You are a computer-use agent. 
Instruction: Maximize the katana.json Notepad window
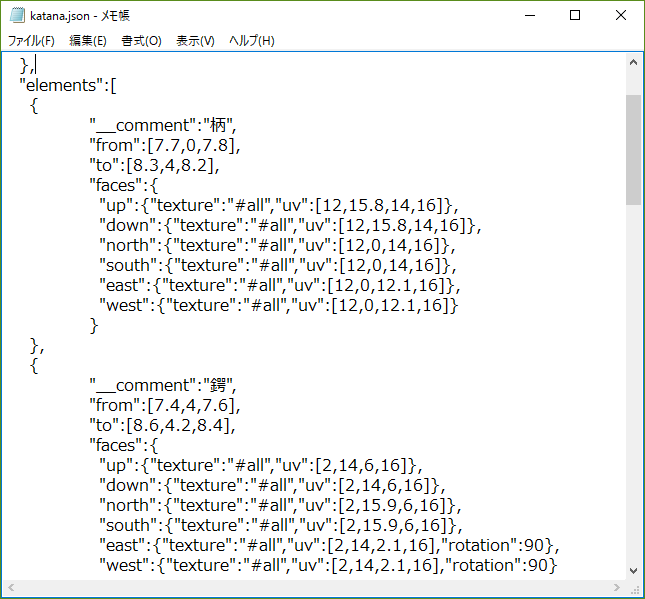click(x=575, y=16)
